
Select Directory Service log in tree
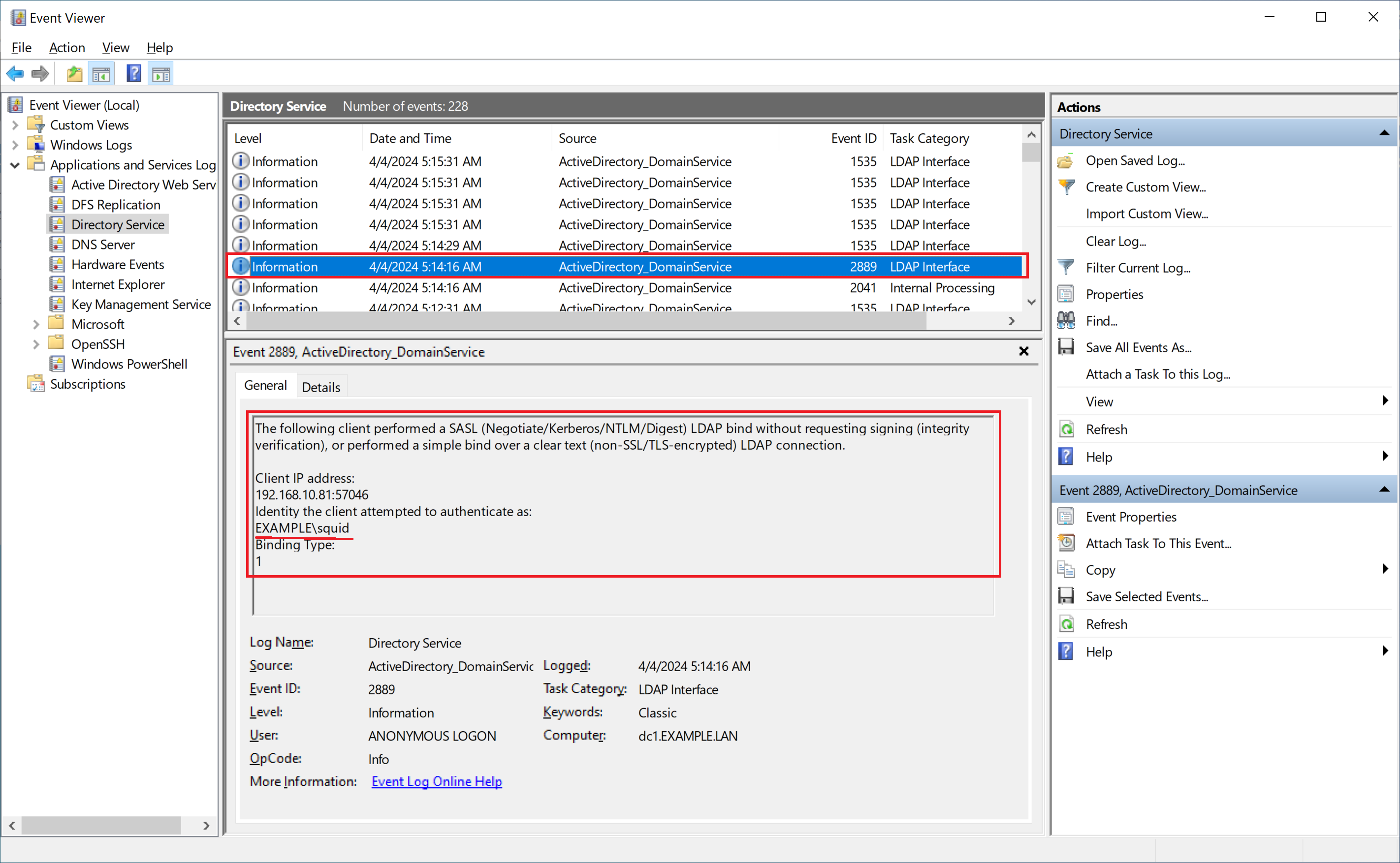click(x=117, y=224)
